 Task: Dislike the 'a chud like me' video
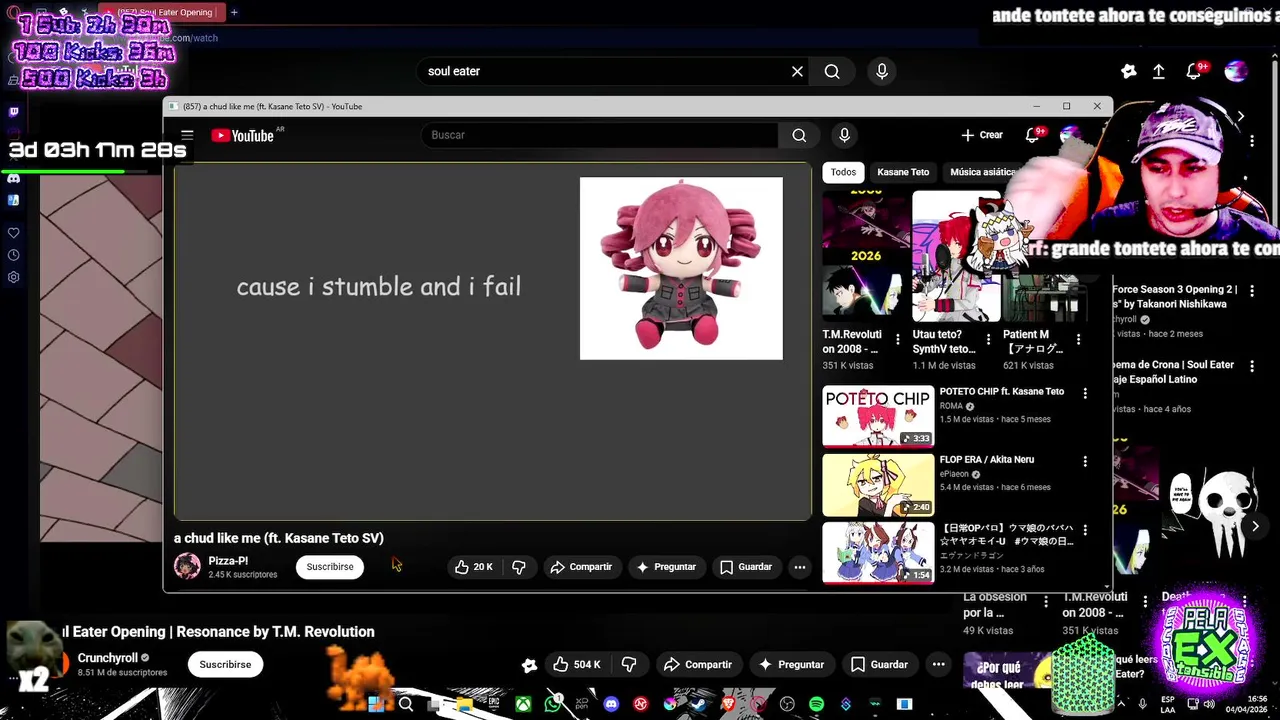coord(518,567)
